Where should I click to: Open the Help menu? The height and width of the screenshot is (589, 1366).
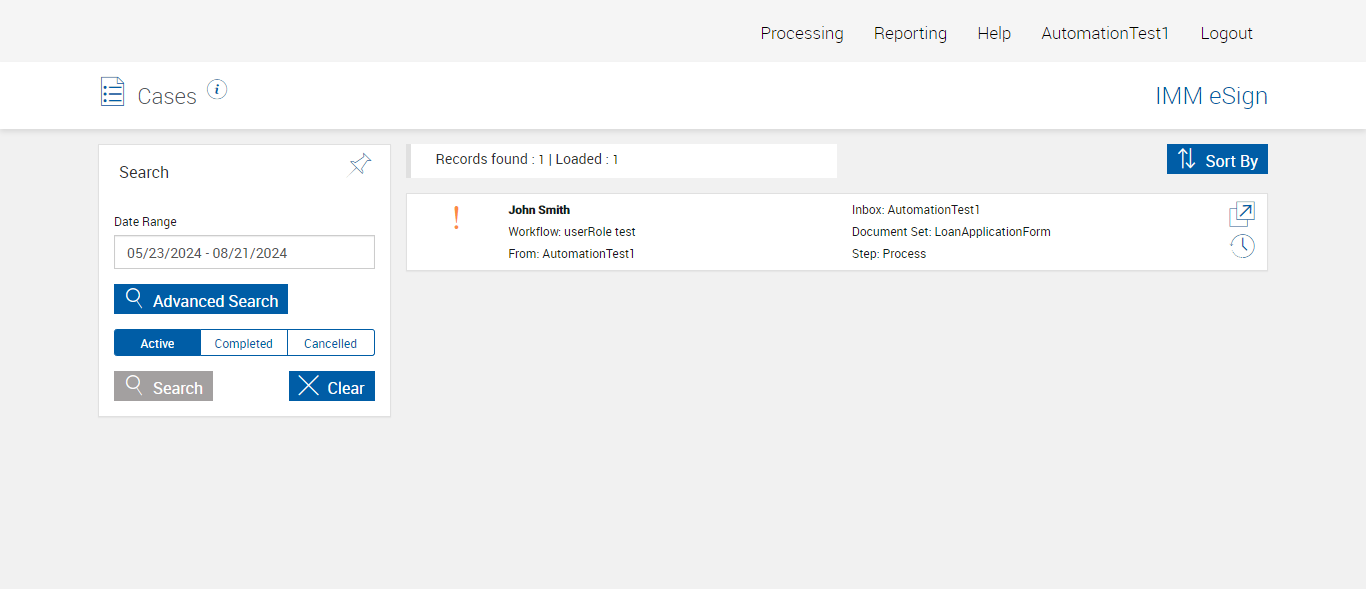(x=994, y=33)
